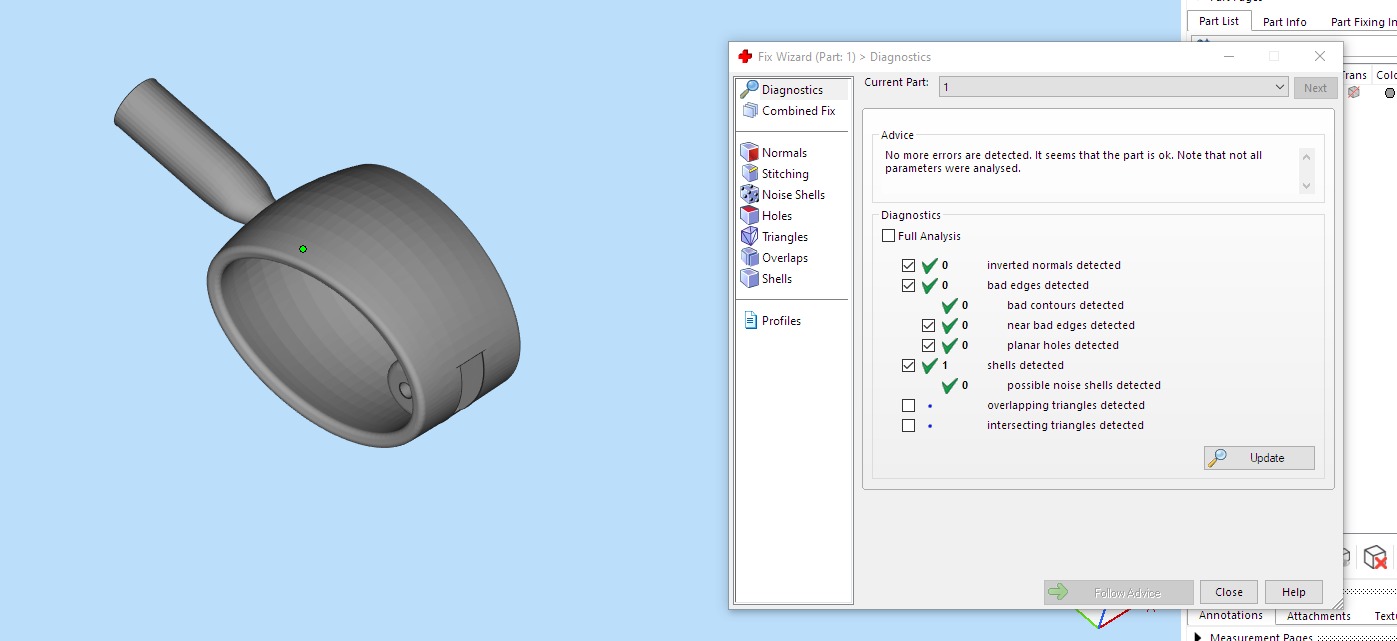Image resolution: width=1397 pixels, height=641 pixels.
Task: Switch to the Attachments tab
Action: coord(1318,616)
